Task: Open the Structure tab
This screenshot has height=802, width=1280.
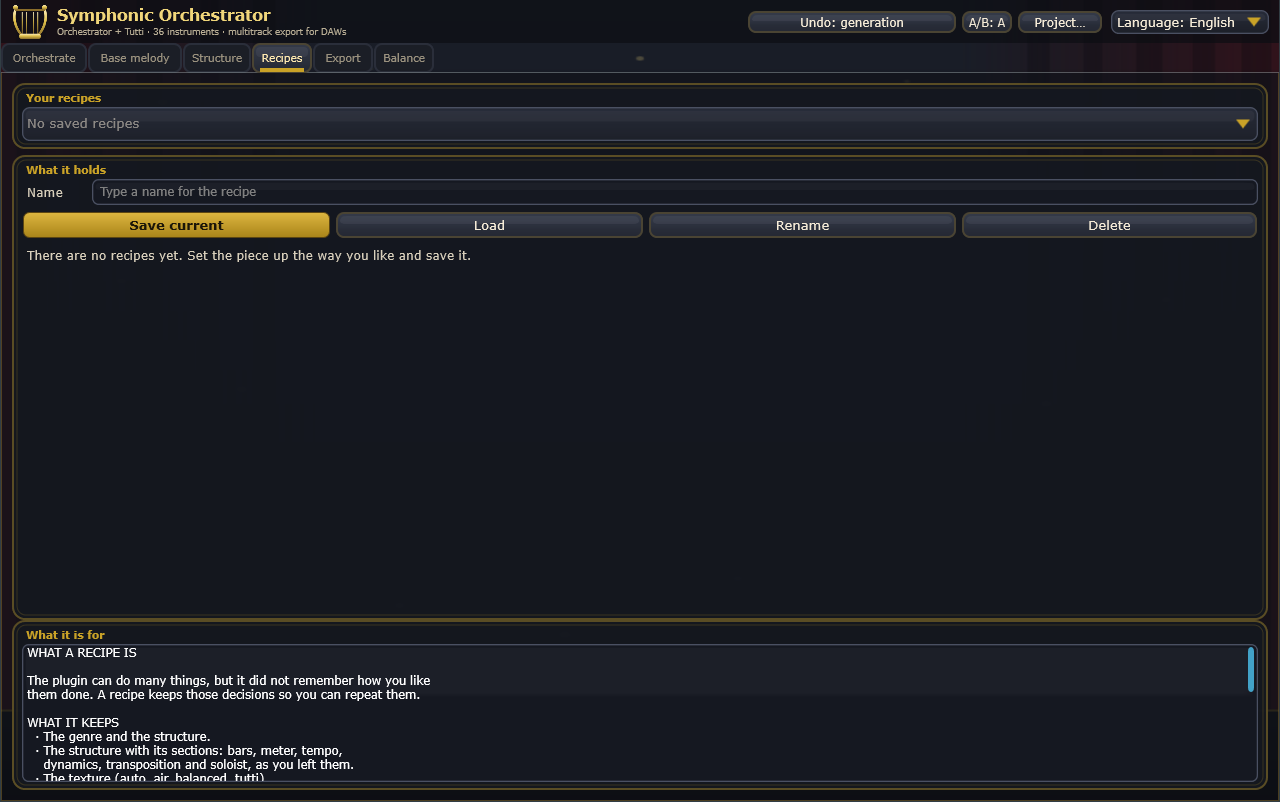Action: point(217,58)
